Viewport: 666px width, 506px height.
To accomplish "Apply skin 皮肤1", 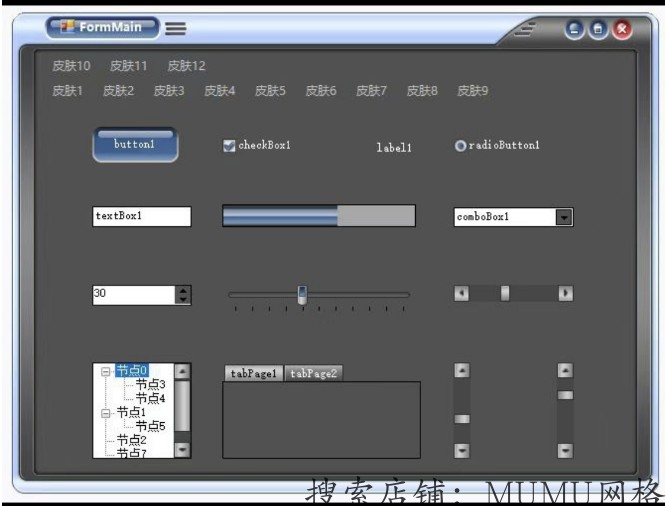I will click(68, 90).
